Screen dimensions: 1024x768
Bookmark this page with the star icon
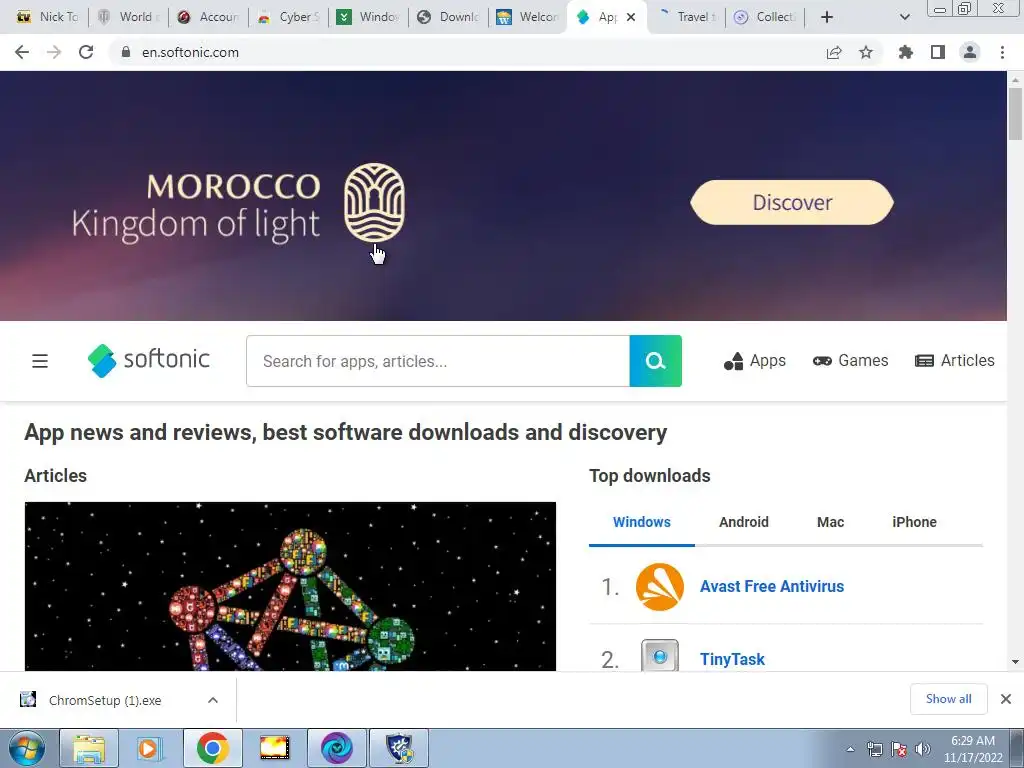click(865, 52)
